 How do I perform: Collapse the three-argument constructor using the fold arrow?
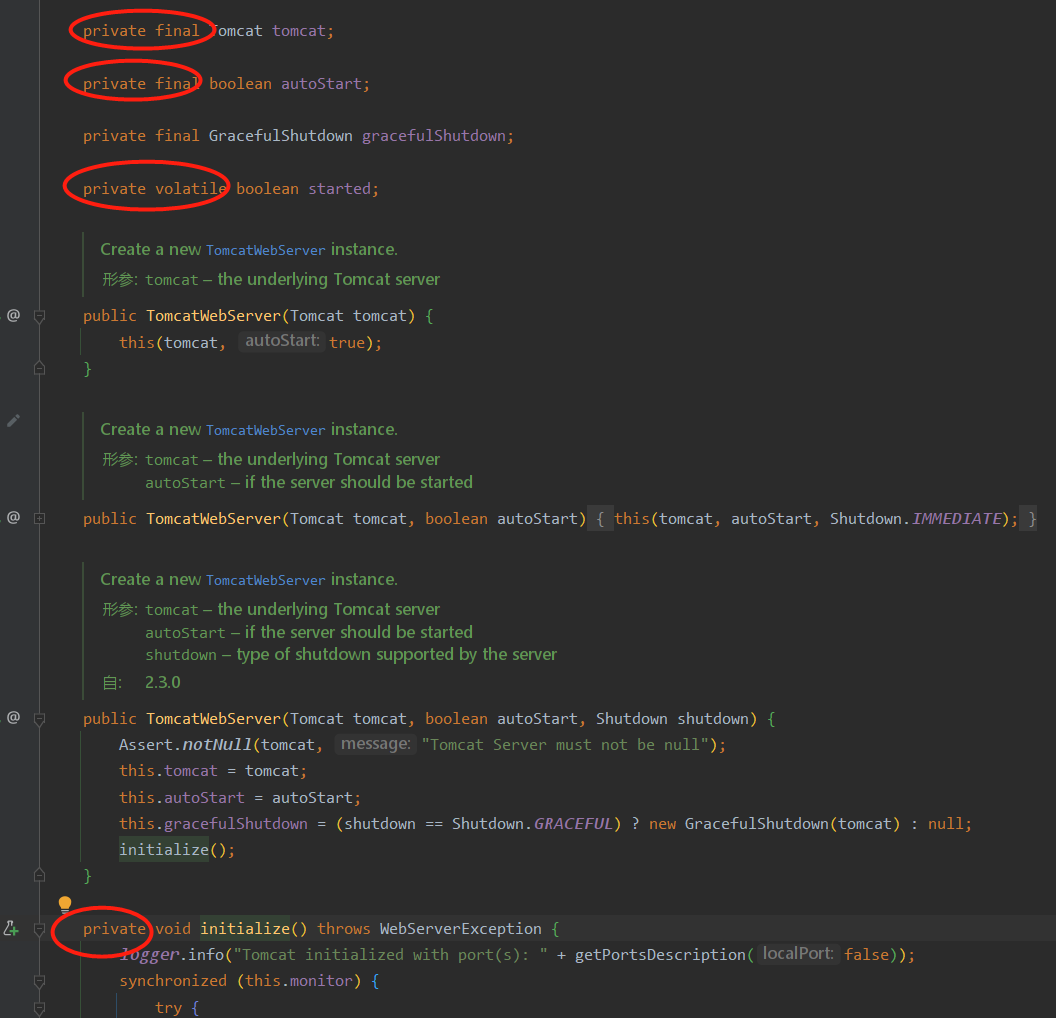(39, 718)
